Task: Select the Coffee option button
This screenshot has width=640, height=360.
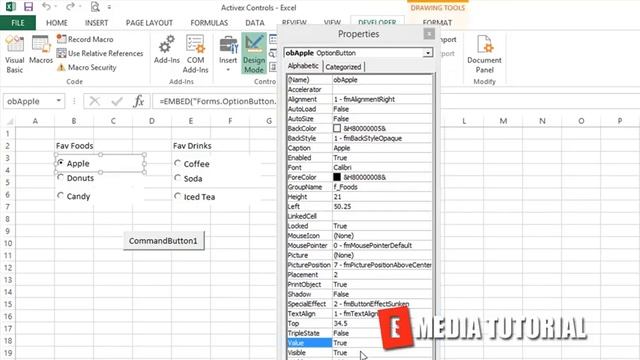Action: pyautogui.click(x=177, y=163)
